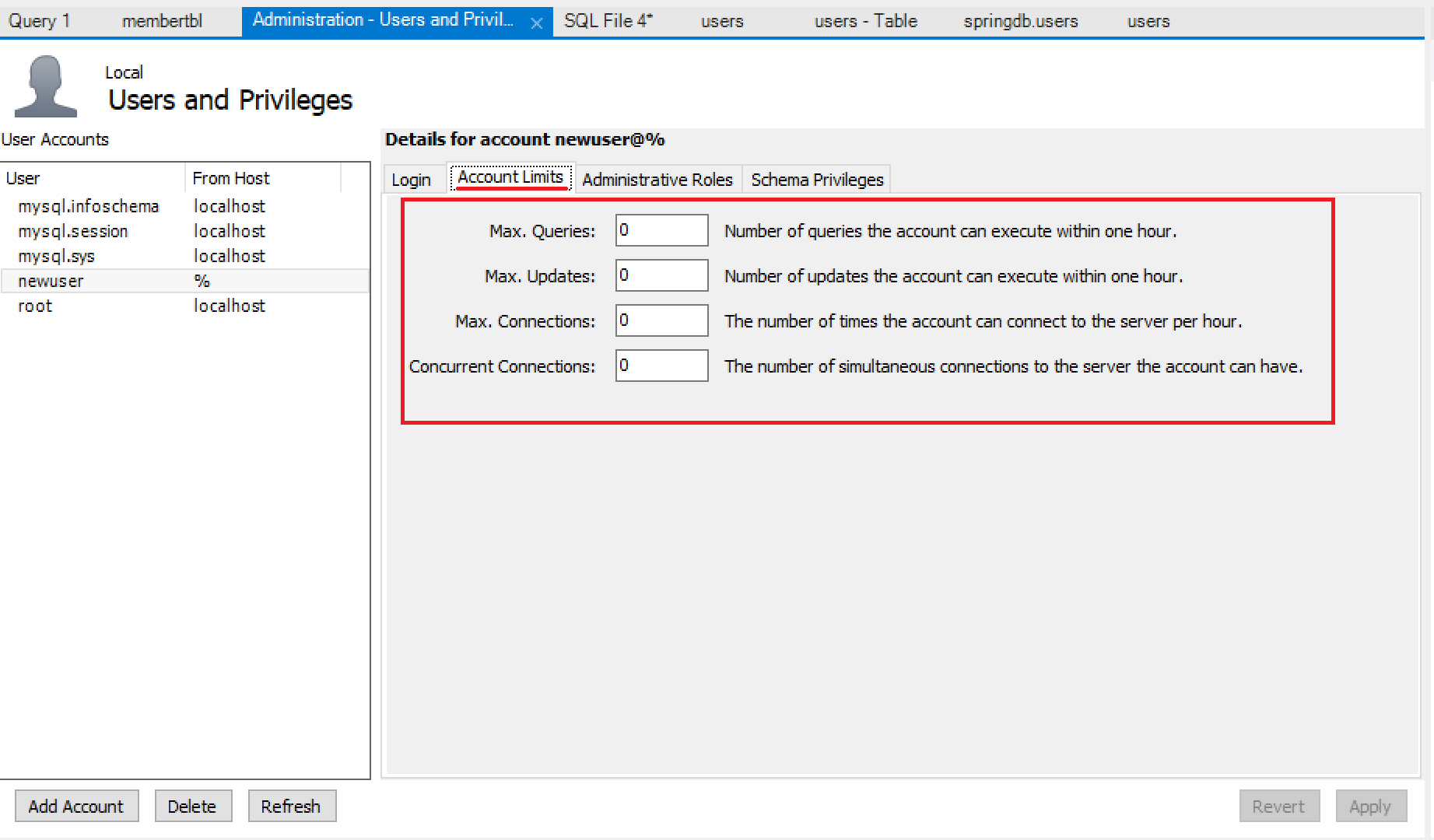Open the membertbl tab

click(x=162, y=21)
